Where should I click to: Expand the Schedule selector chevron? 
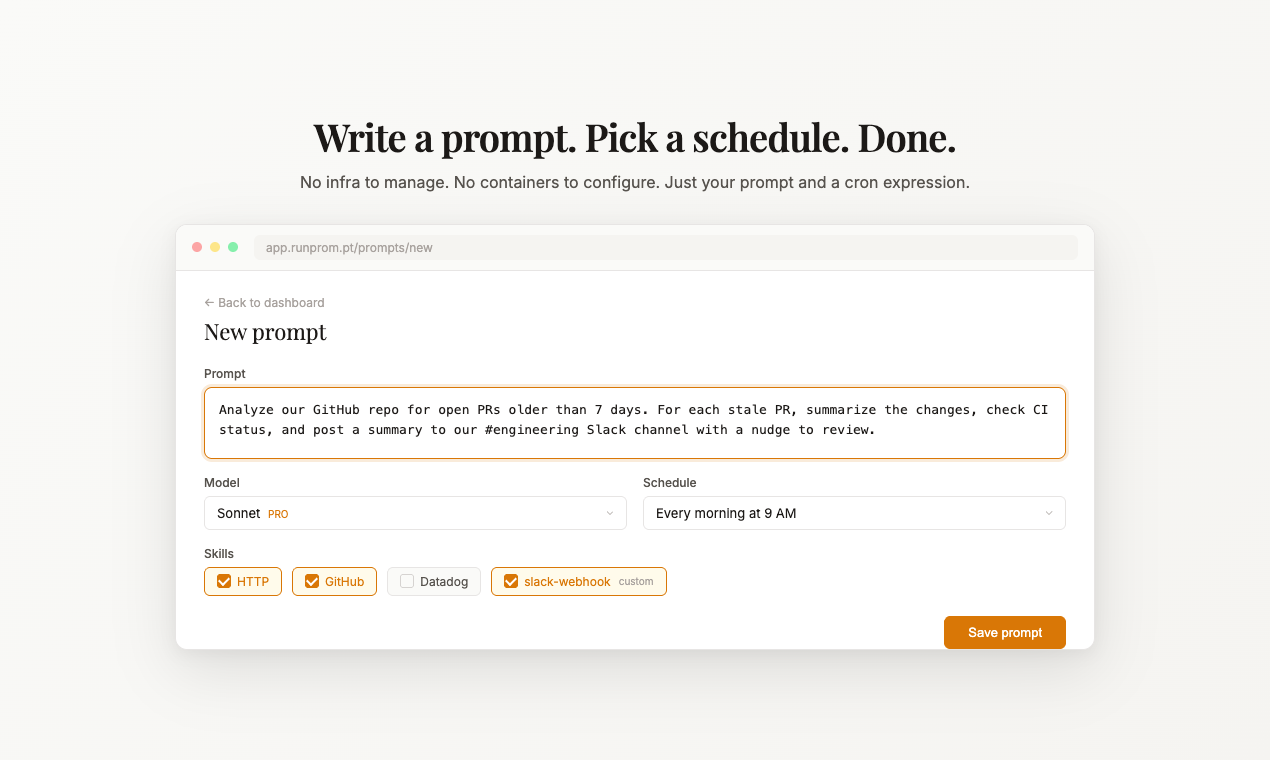tap(1049, 513)
